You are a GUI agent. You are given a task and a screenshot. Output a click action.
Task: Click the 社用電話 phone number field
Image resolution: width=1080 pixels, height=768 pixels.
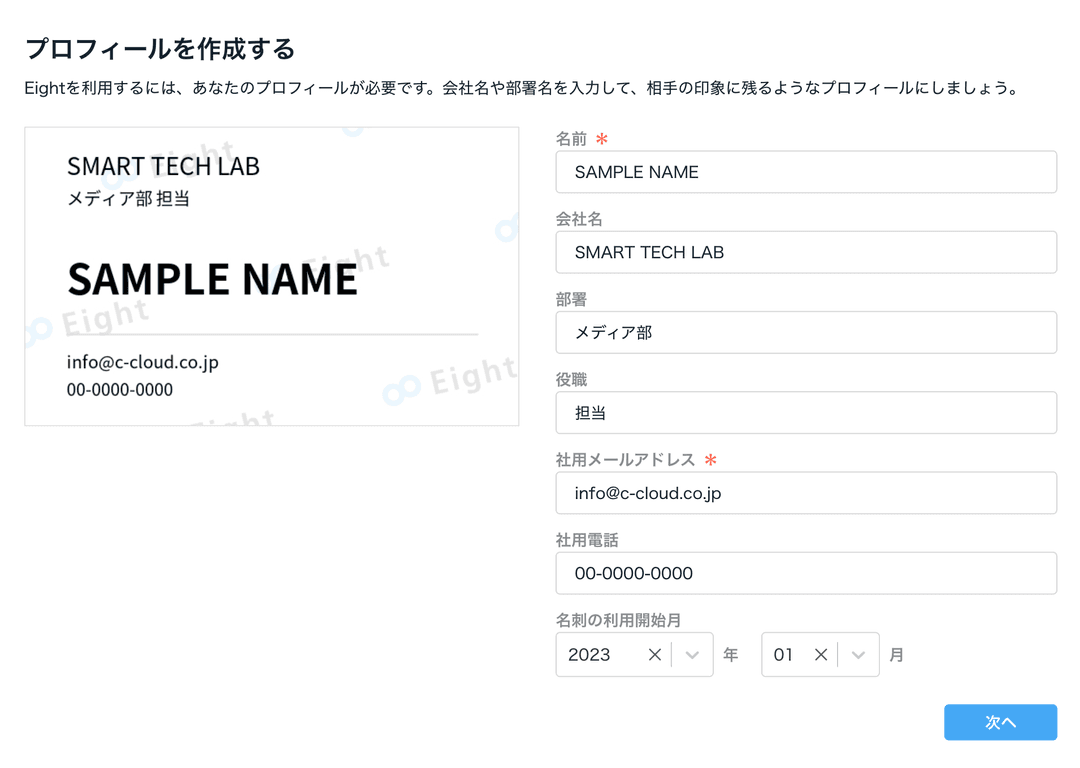pyautogui.click(x=805, y=573)
